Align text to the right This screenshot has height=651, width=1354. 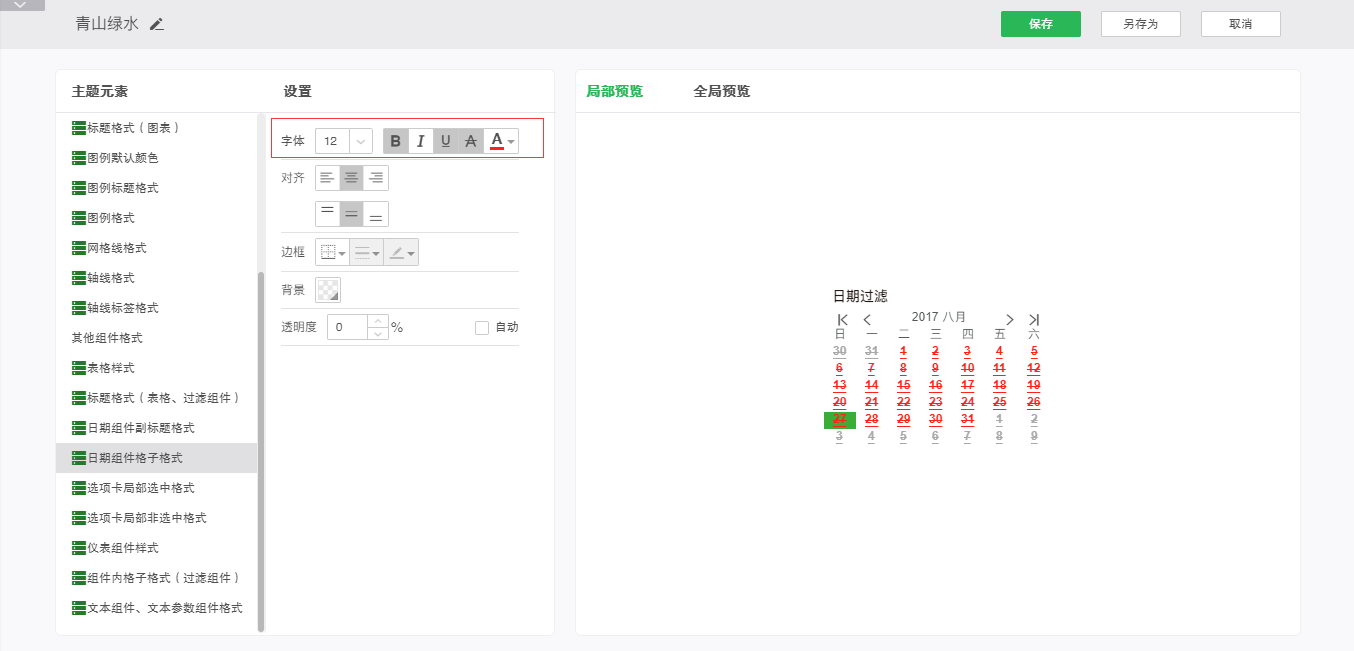pos(376,178)
